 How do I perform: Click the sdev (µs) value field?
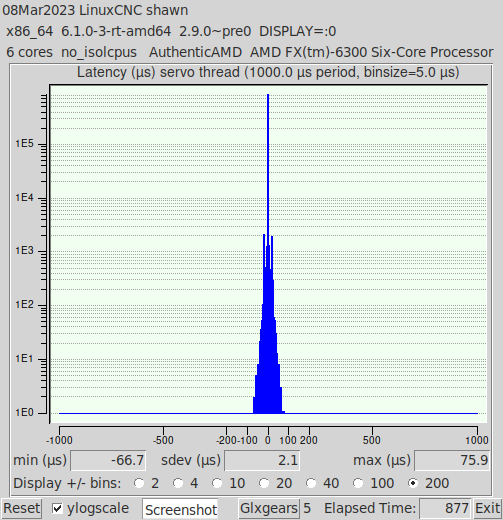tap(262, 460)
